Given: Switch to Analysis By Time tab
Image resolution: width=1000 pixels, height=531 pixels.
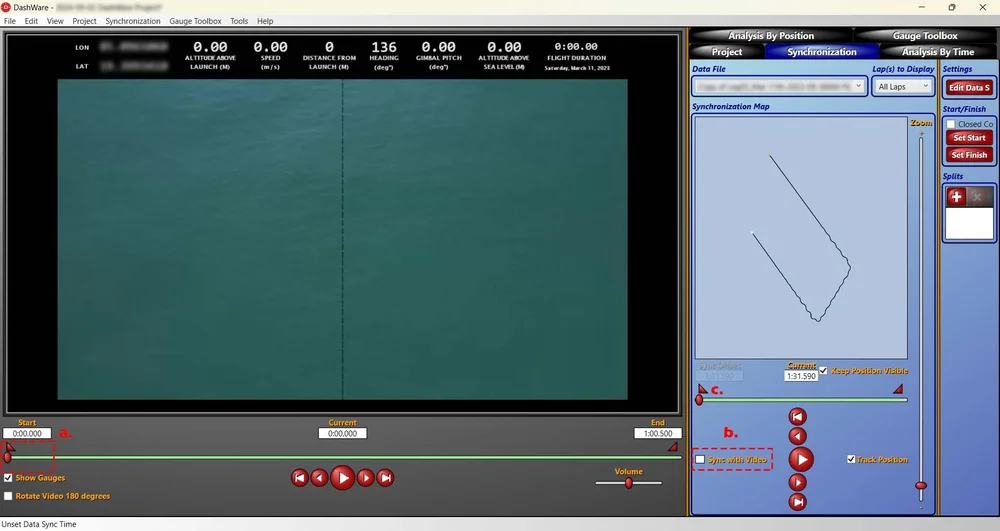Looking at the screenshot, I should pos(938,52).
